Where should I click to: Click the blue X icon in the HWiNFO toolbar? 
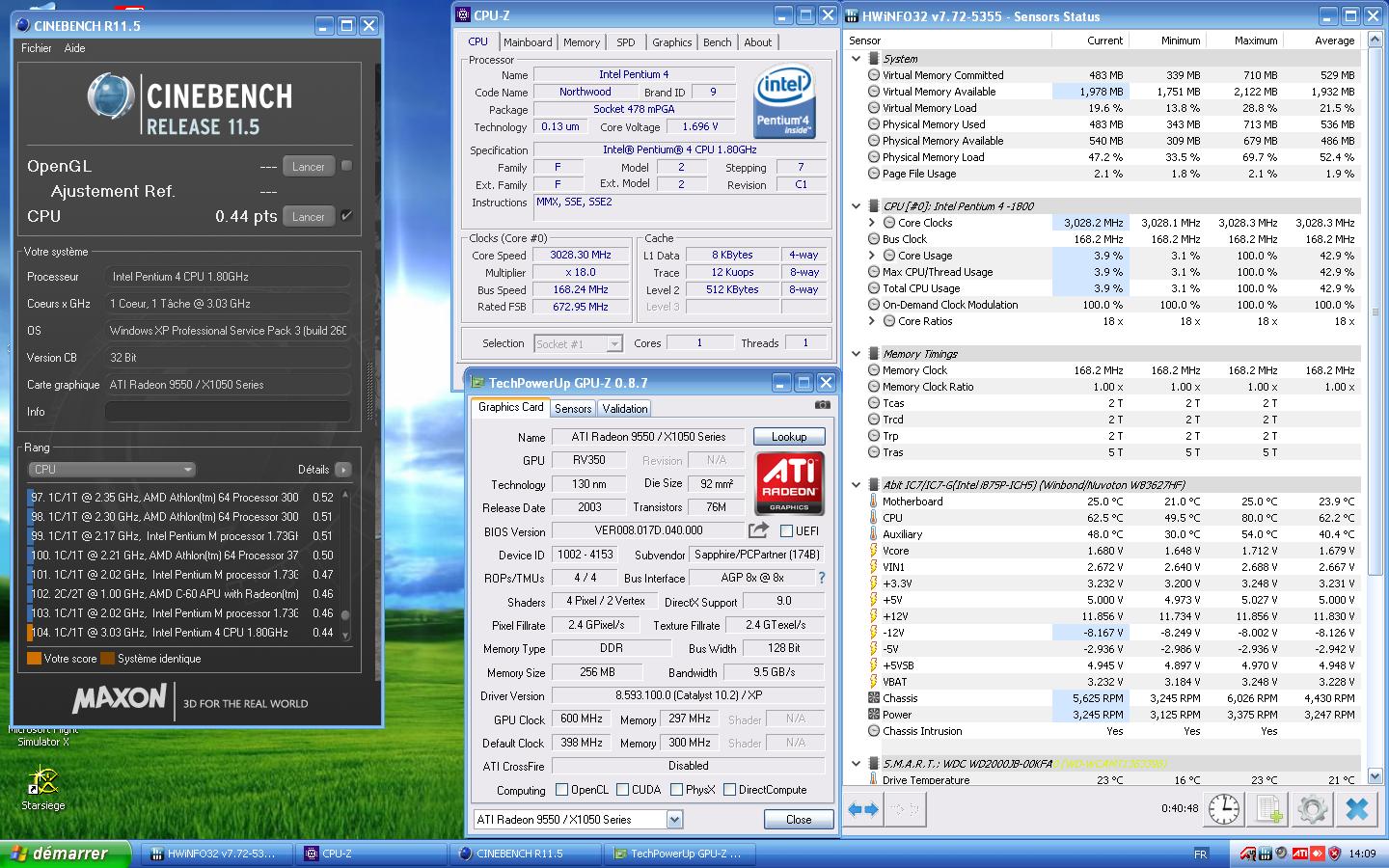coord(1356,809)
